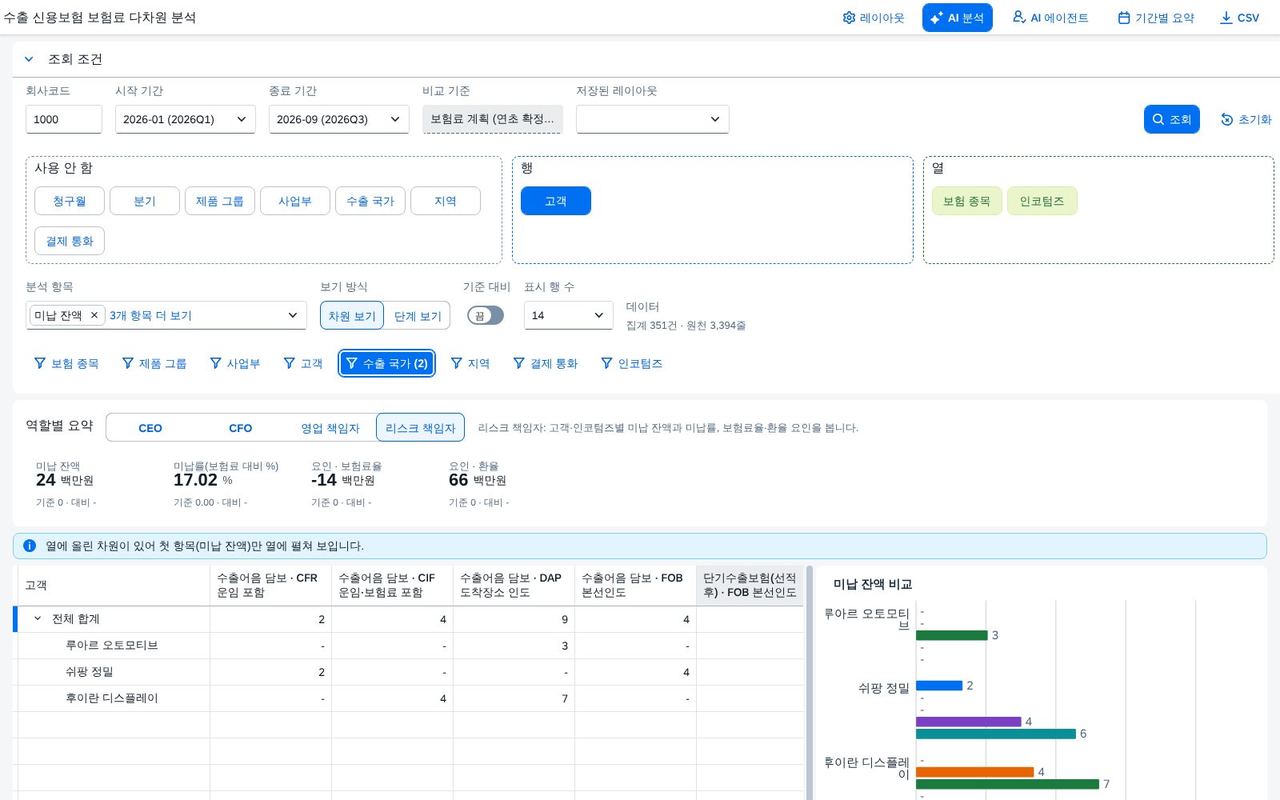Screen dimensions: 1280x800
Task: Launch AI 분석 sparkle button
Action: pos(957,18)
